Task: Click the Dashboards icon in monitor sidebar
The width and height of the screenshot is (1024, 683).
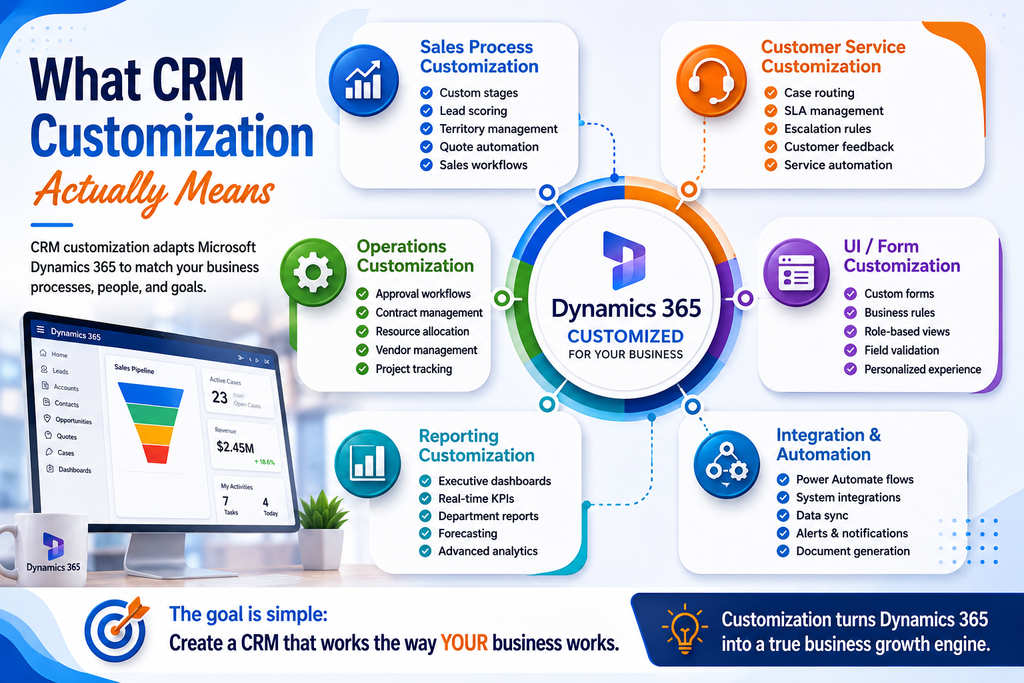Action: coord(50,468)
